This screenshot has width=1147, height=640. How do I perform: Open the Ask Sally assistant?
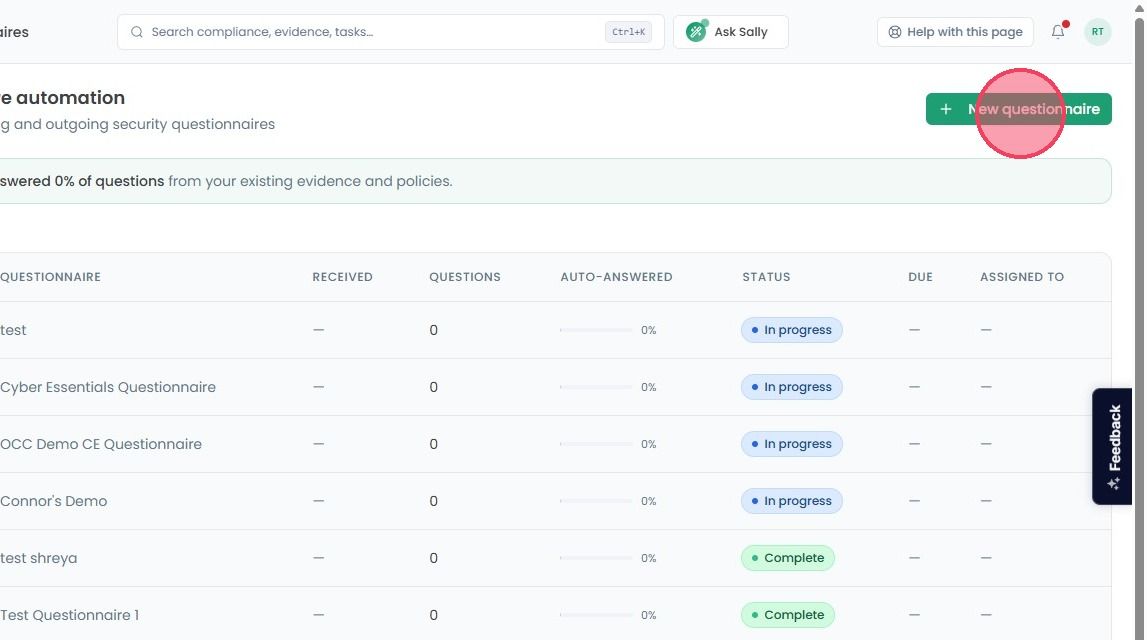click(x=730, y=32)
